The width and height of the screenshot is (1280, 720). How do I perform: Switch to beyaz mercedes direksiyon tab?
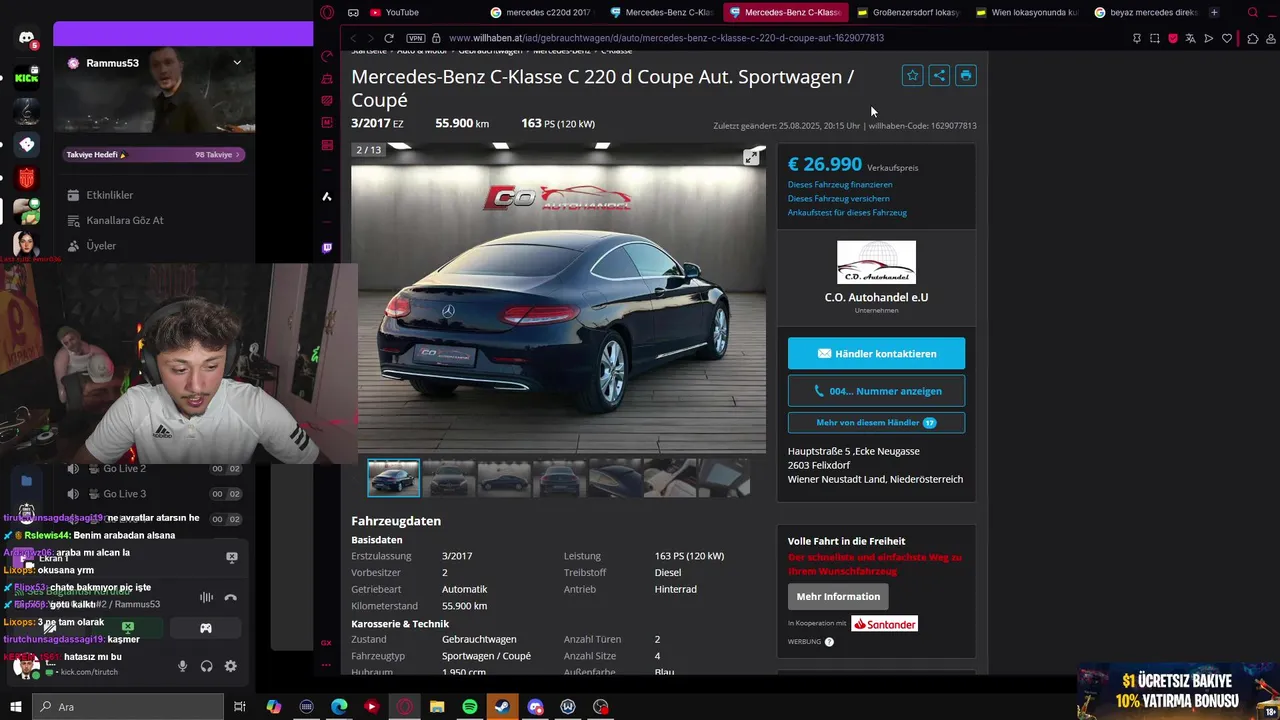coord(1146,13)
